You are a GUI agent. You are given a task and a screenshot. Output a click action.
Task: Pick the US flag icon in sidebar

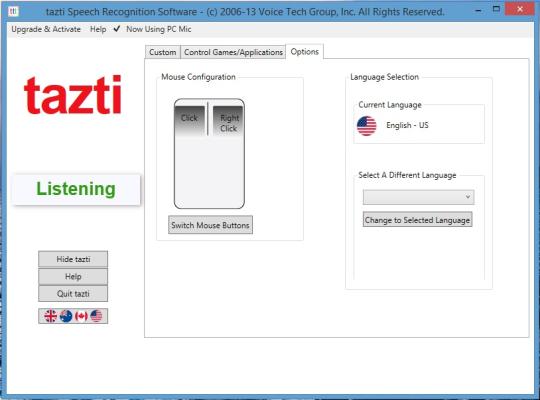tap(96, 316)
